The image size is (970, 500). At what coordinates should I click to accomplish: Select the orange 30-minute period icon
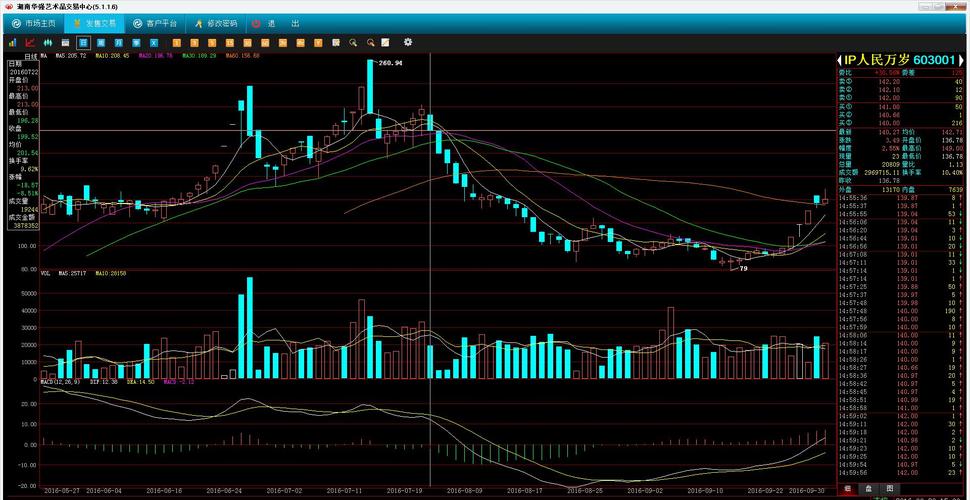coord(247,43)
